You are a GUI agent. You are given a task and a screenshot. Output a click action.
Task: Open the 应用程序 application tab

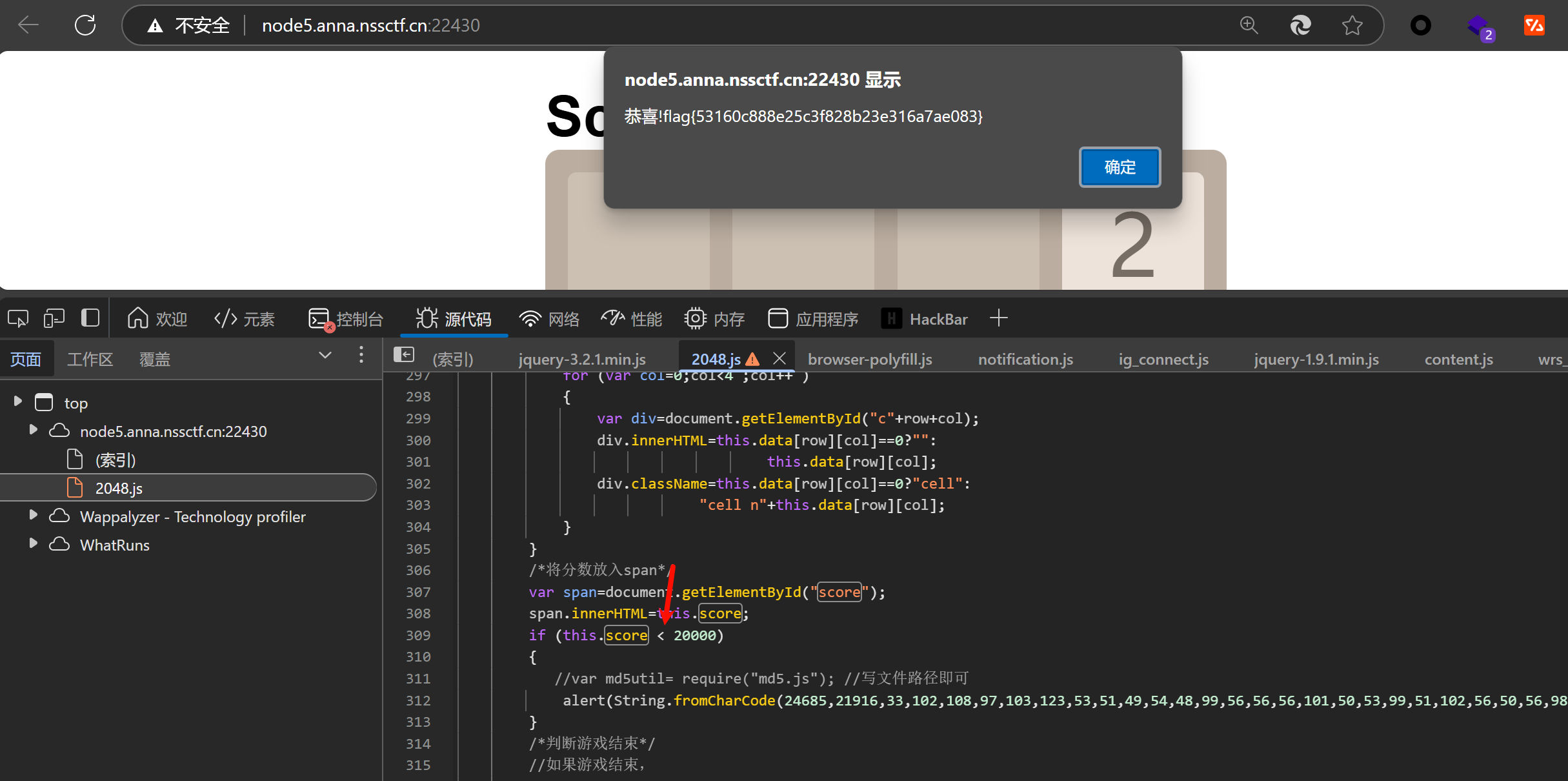(x=813, y=319)
